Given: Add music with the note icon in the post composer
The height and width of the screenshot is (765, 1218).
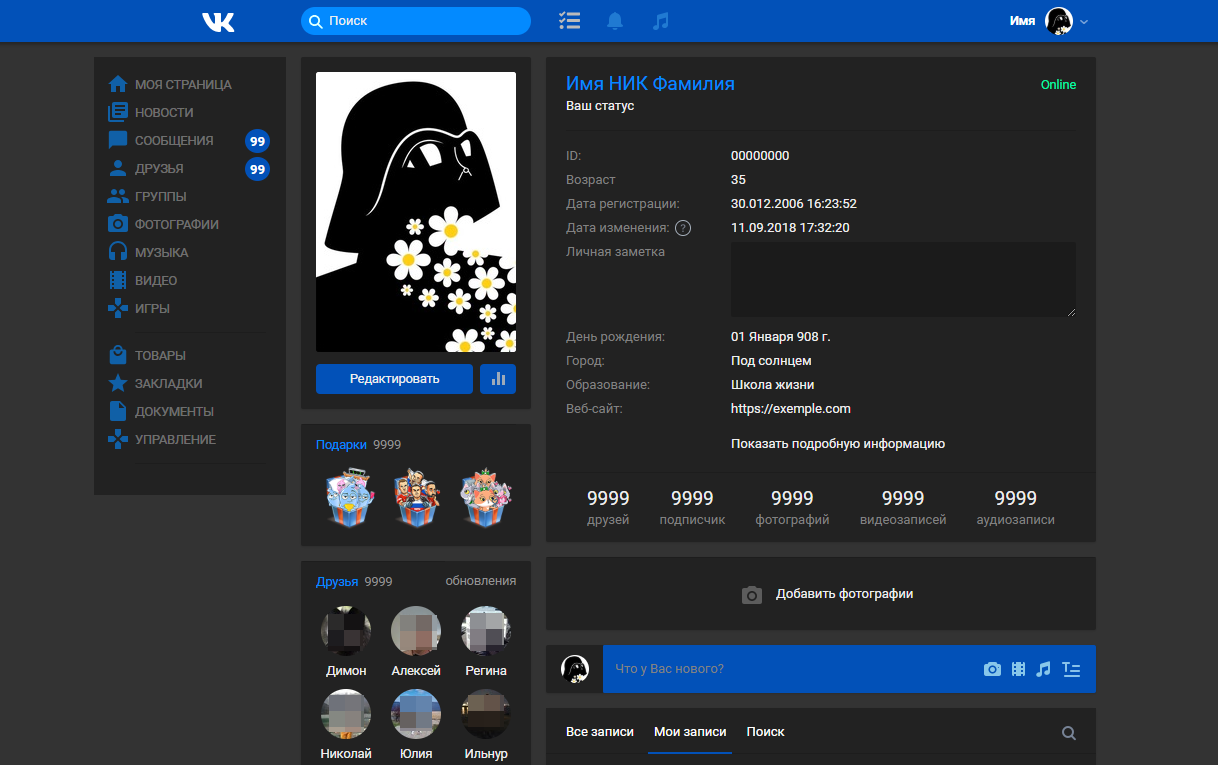Looking at the screenshot, I should (1043, 669).
